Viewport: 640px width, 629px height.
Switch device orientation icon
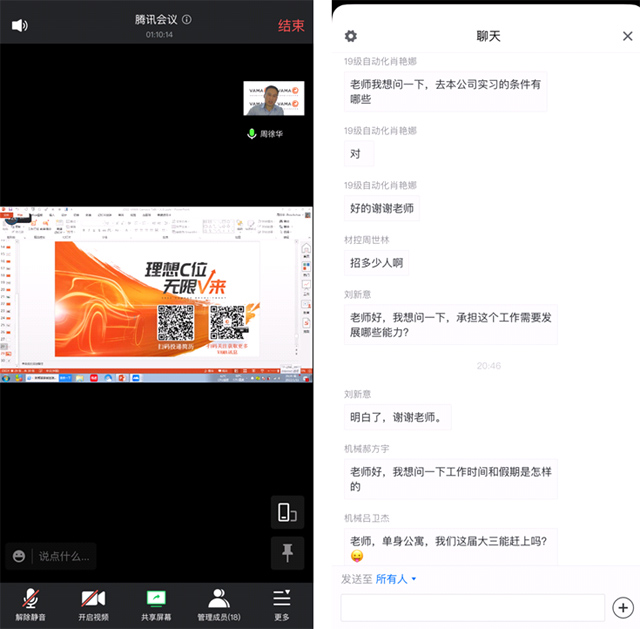coord(287,512)
